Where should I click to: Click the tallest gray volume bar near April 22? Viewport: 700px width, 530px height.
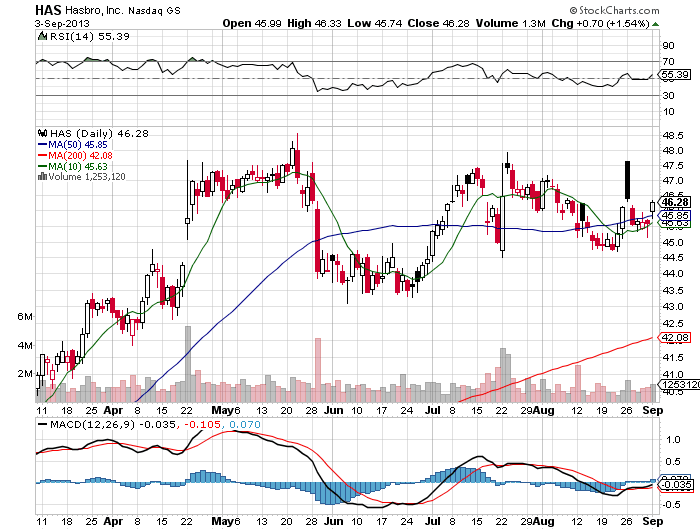[188, 364]
